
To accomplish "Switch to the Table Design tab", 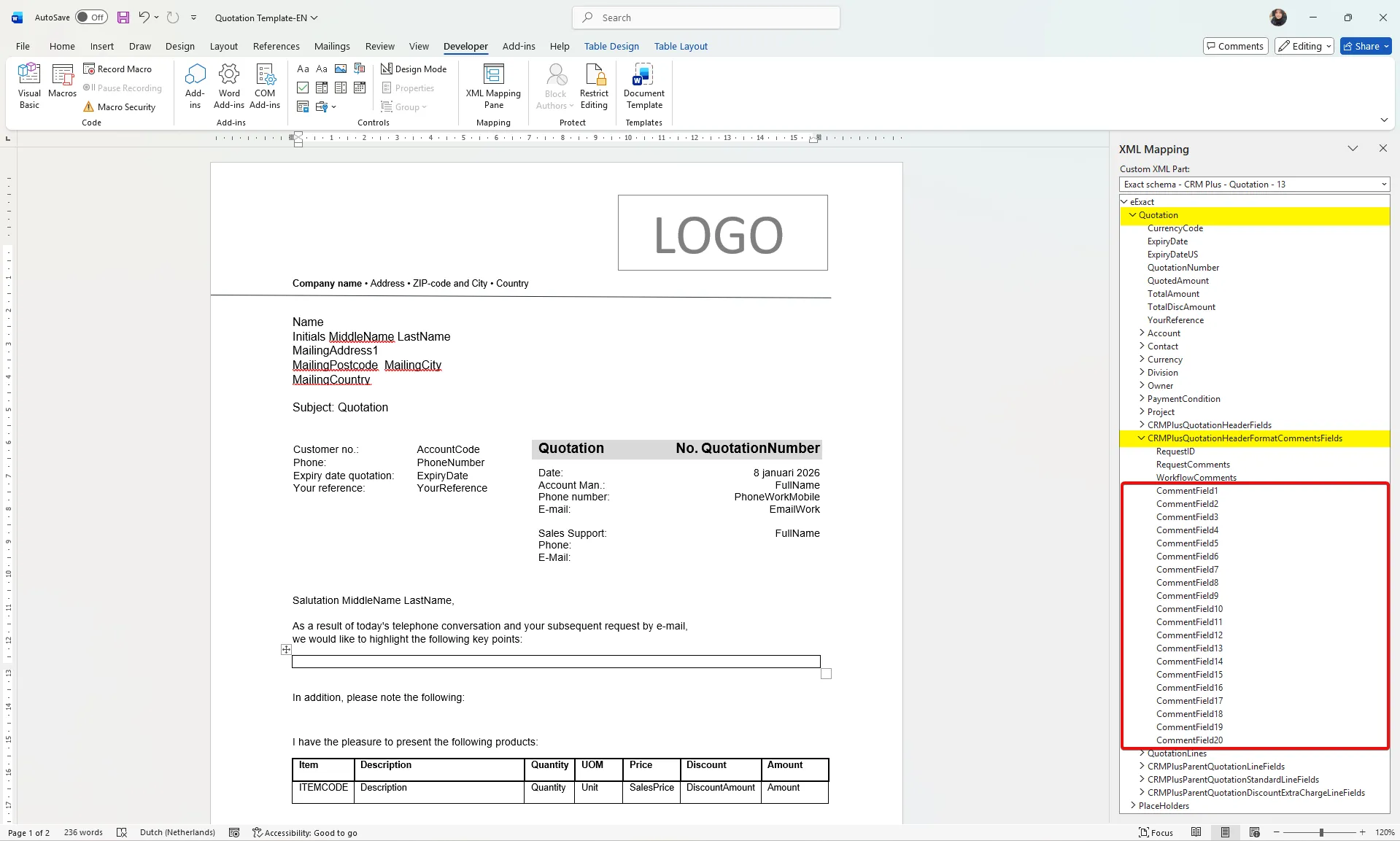I will [611, 46].
